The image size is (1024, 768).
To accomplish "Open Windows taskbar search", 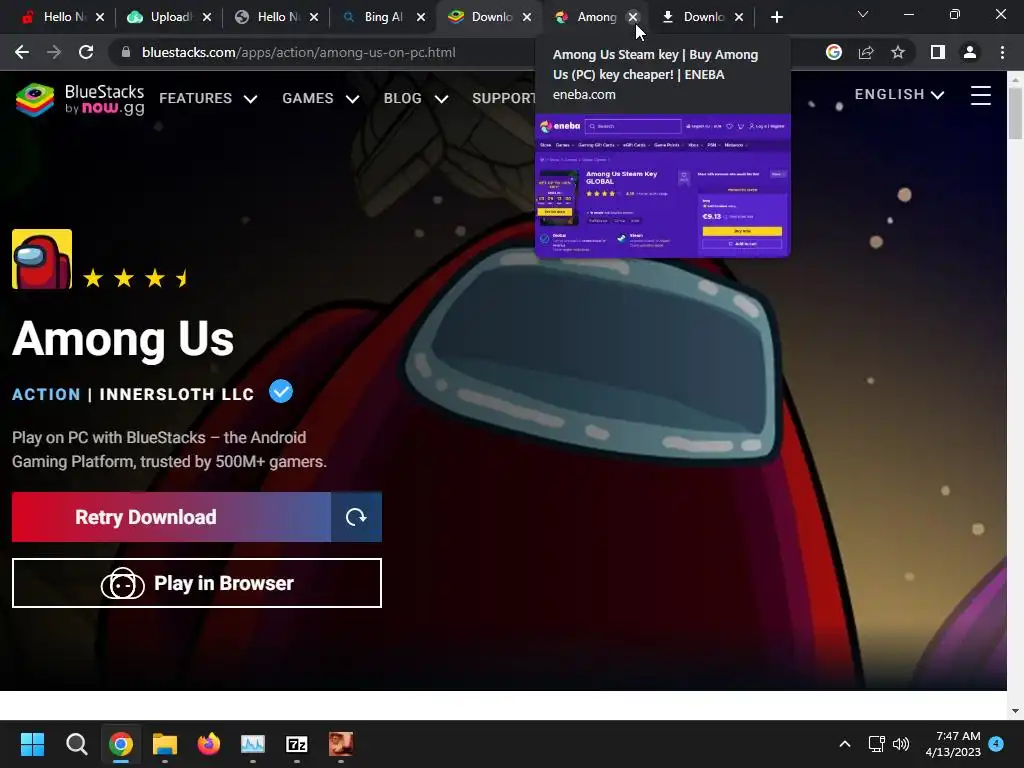I will coord(76,744).
